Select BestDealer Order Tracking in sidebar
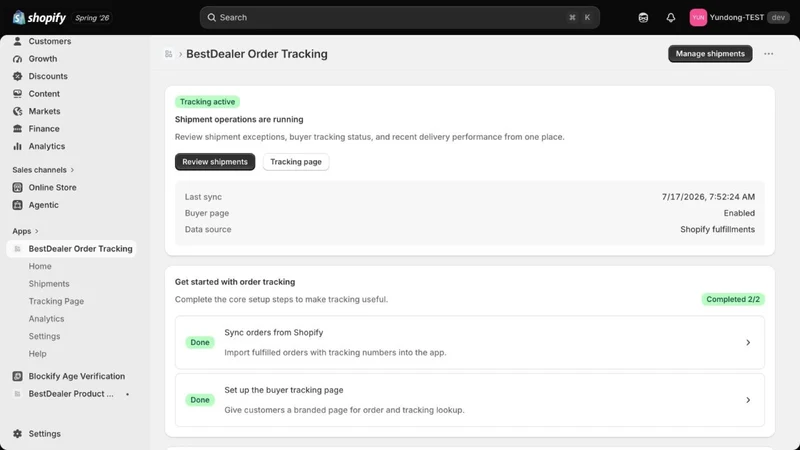The image size is (800, 450). 71,248
